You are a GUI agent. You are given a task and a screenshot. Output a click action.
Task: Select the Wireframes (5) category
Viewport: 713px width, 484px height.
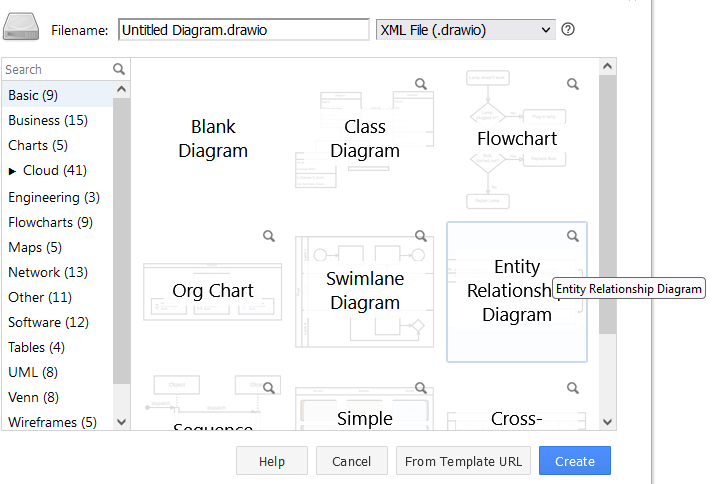[x=57, y=422]
